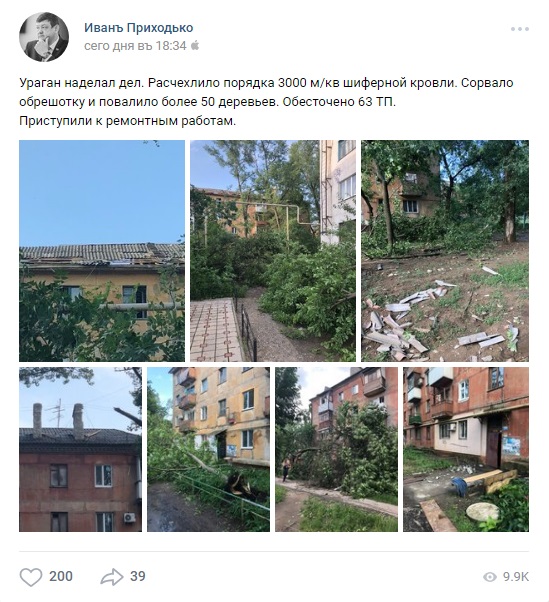
Task: Open the three-dots post options menu
Action: [x=520, y=29]
